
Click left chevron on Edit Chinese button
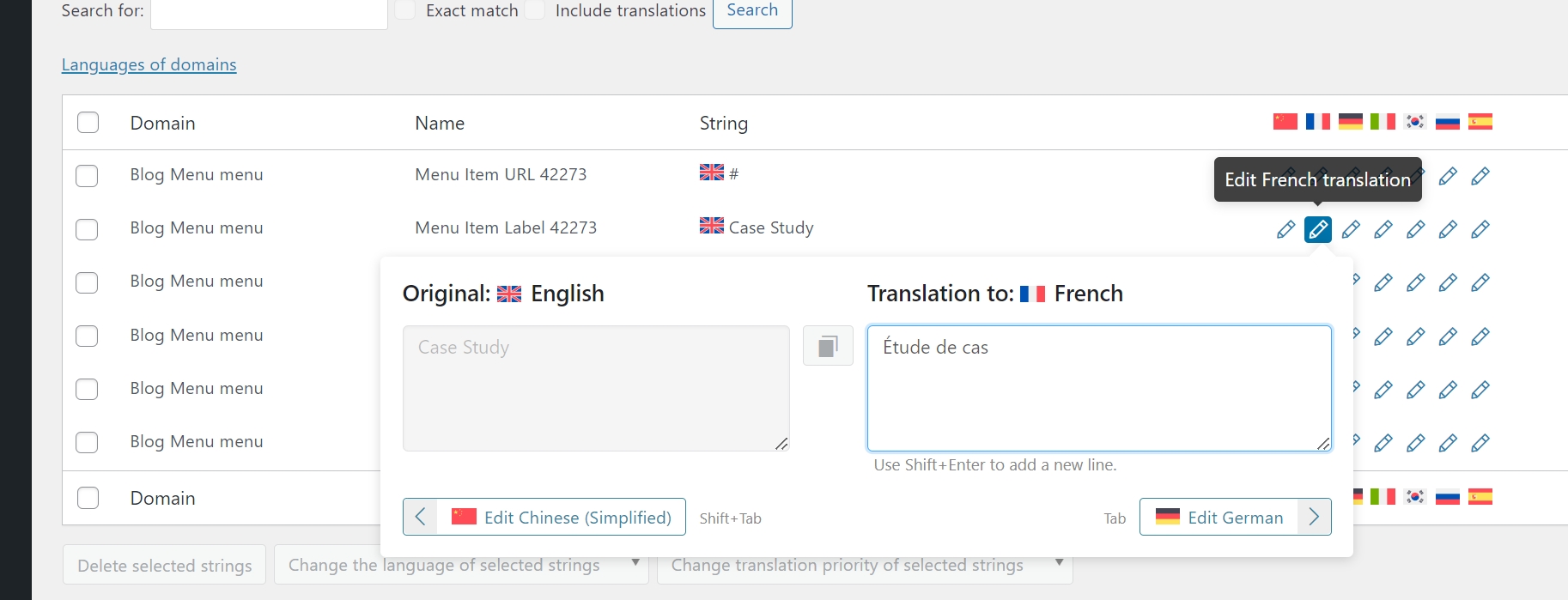(420, 517)
